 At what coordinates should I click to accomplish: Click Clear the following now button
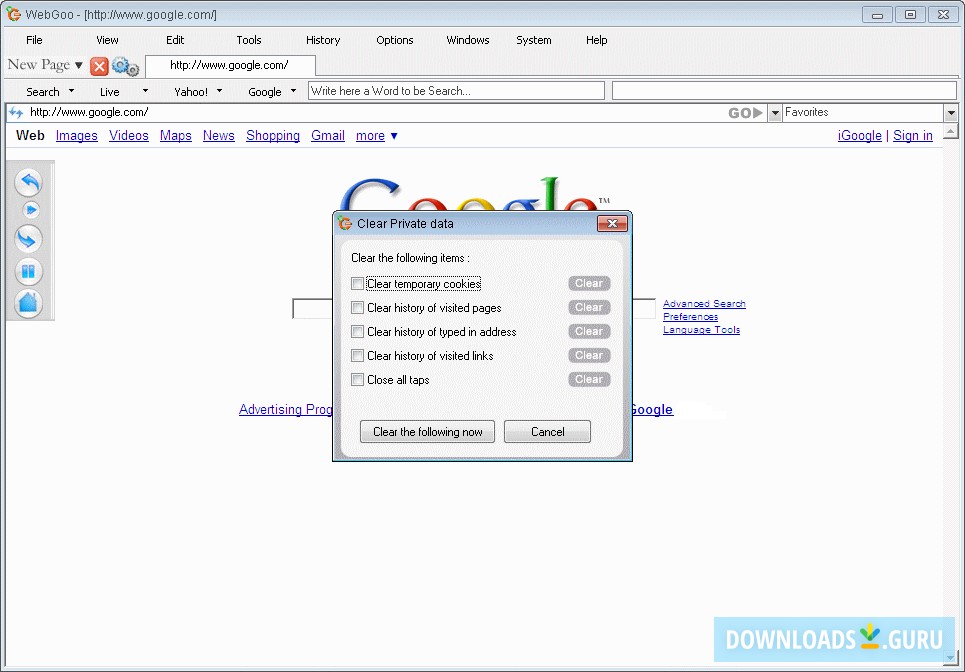427,431
